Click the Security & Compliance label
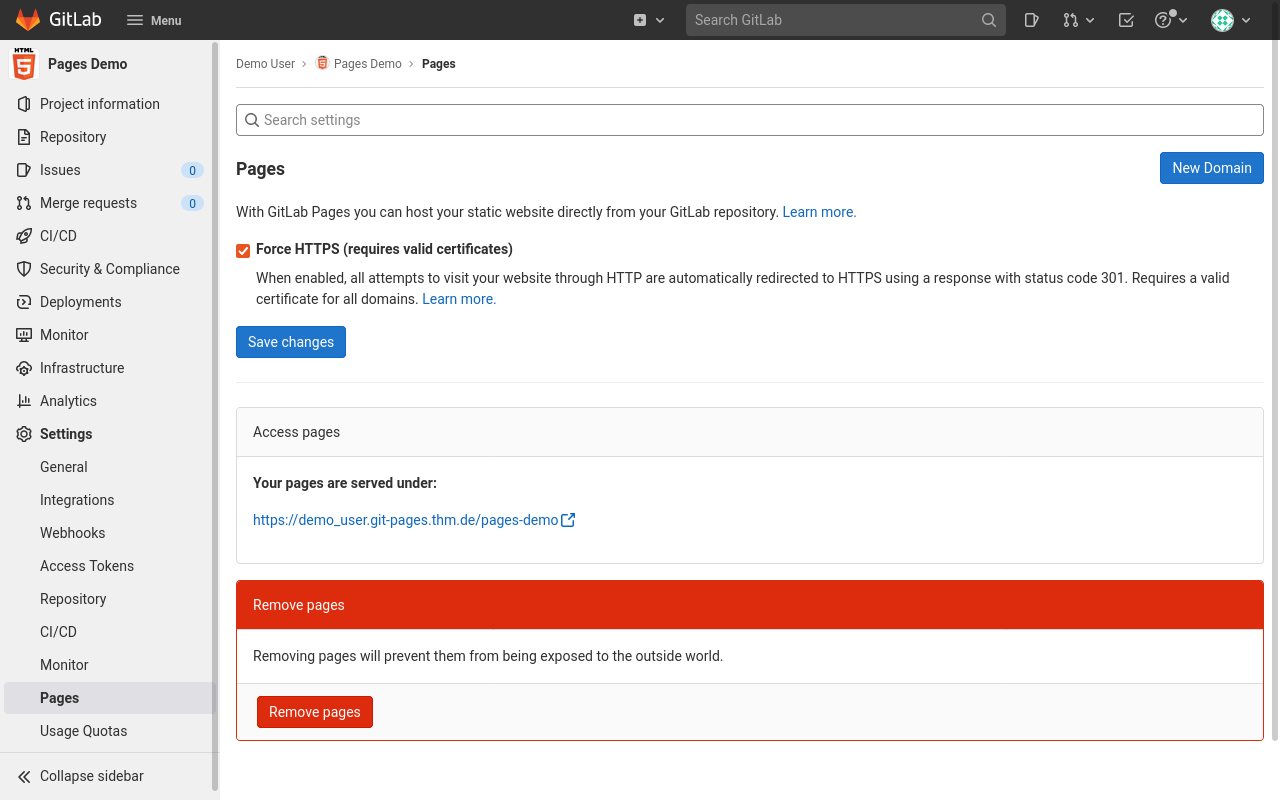1280x800 pixels. click(110, 269)
